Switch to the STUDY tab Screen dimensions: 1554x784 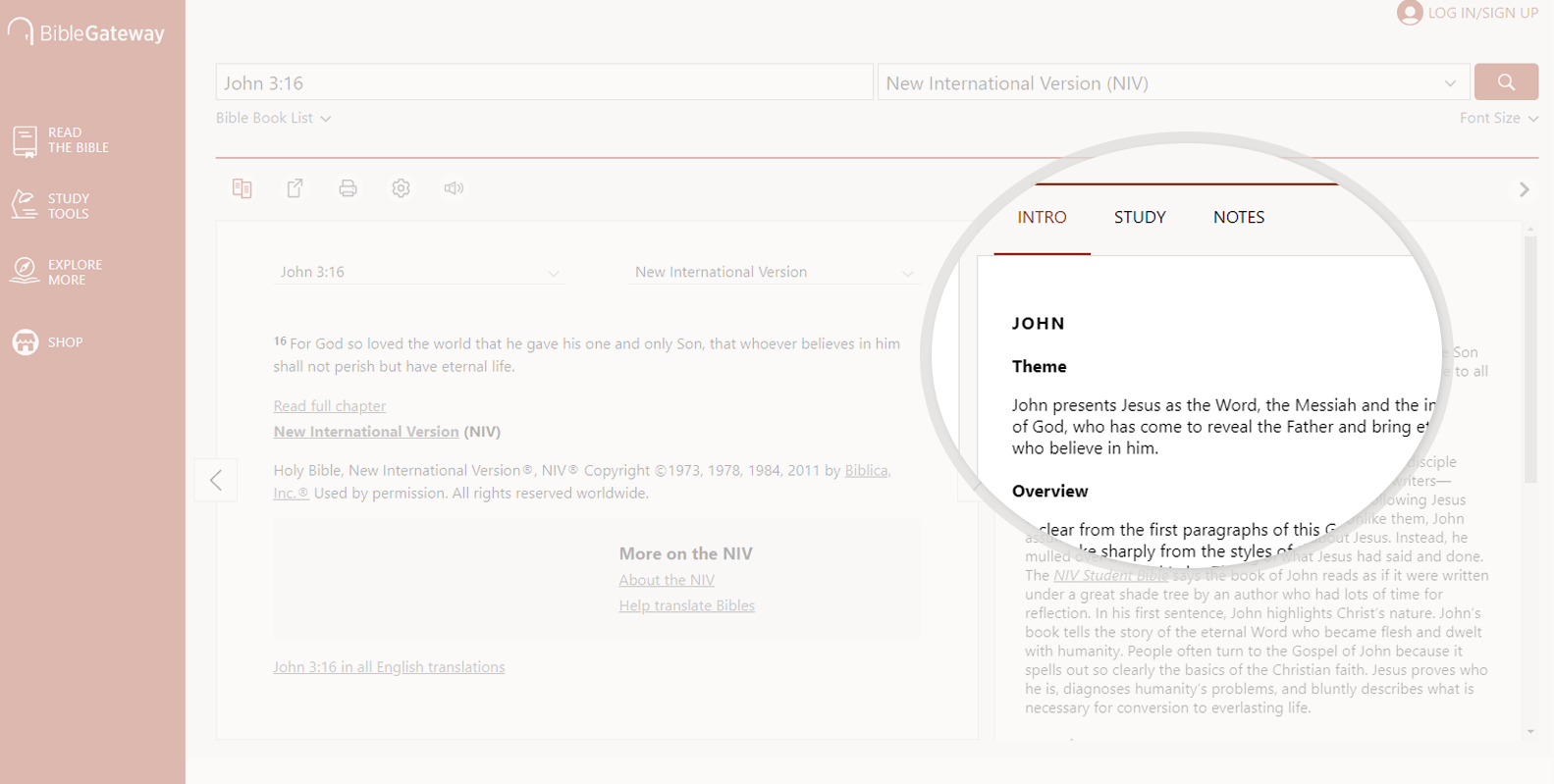[x=1140, y=218]
